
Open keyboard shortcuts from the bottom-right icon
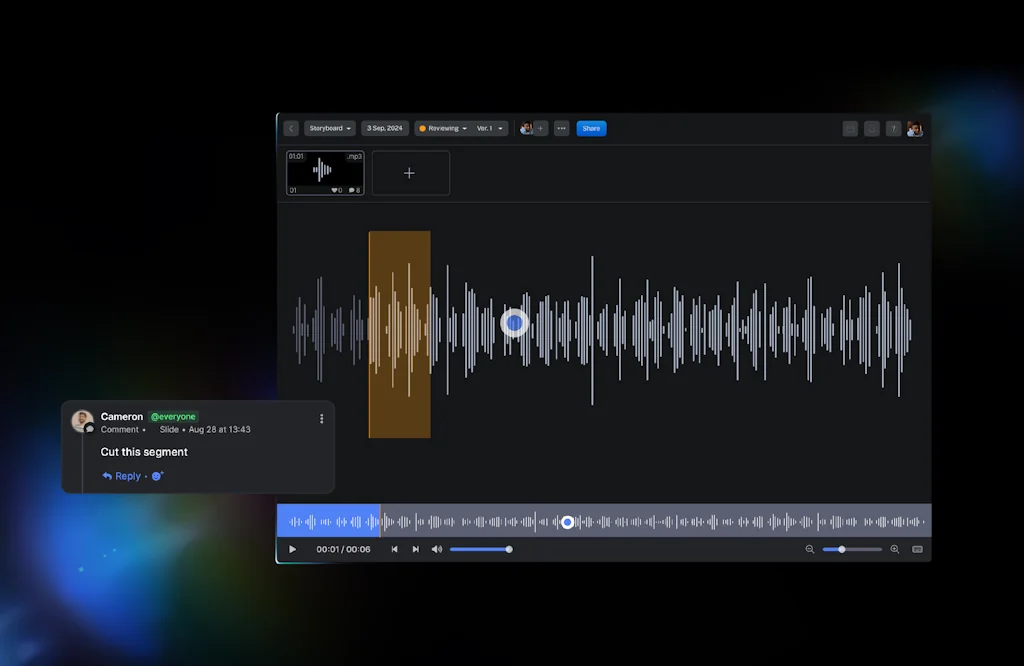pyautogui.click(x=917, y=549)
